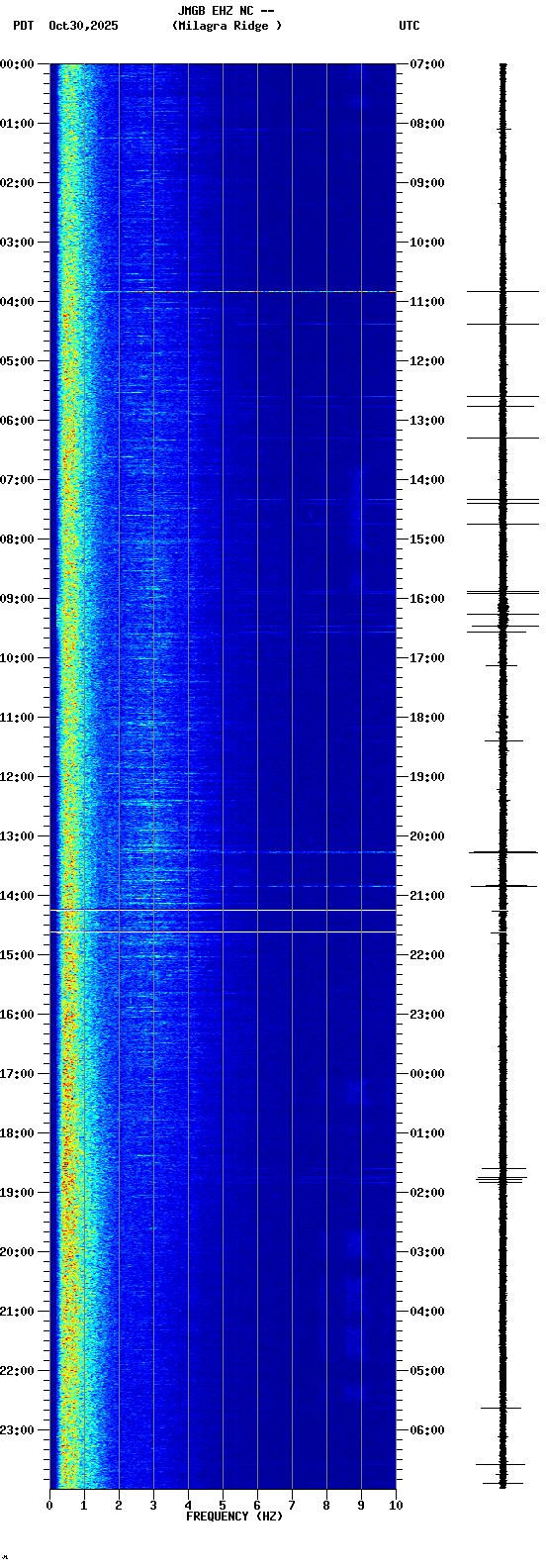Select the '12:00' label on the PDT axis
The image size is (546, 1568).
[x=17, y=777]
